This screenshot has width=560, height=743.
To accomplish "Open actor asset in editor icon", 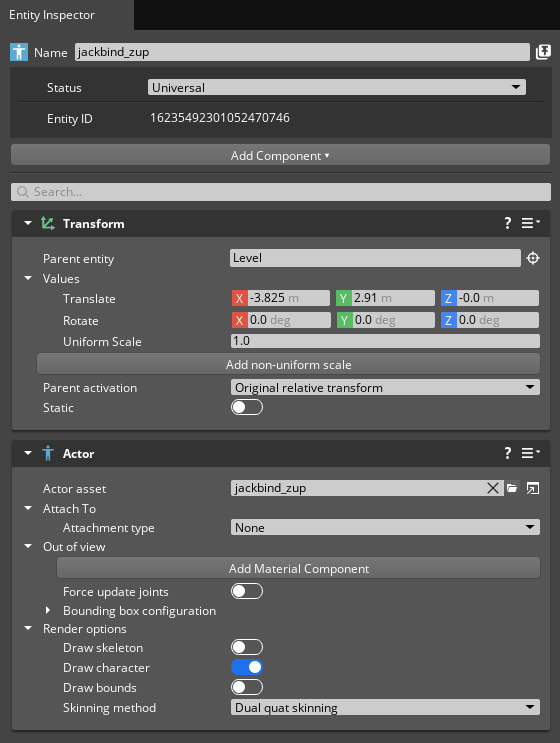I will point(533,488).
